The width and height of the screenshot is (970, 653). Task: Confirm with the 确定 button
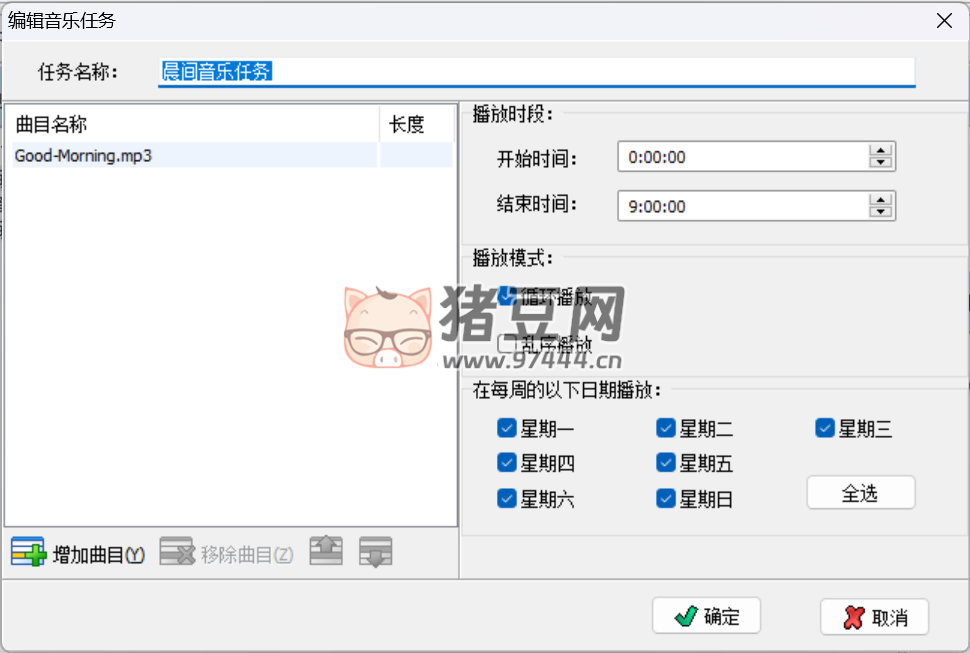tap(706, 617)
